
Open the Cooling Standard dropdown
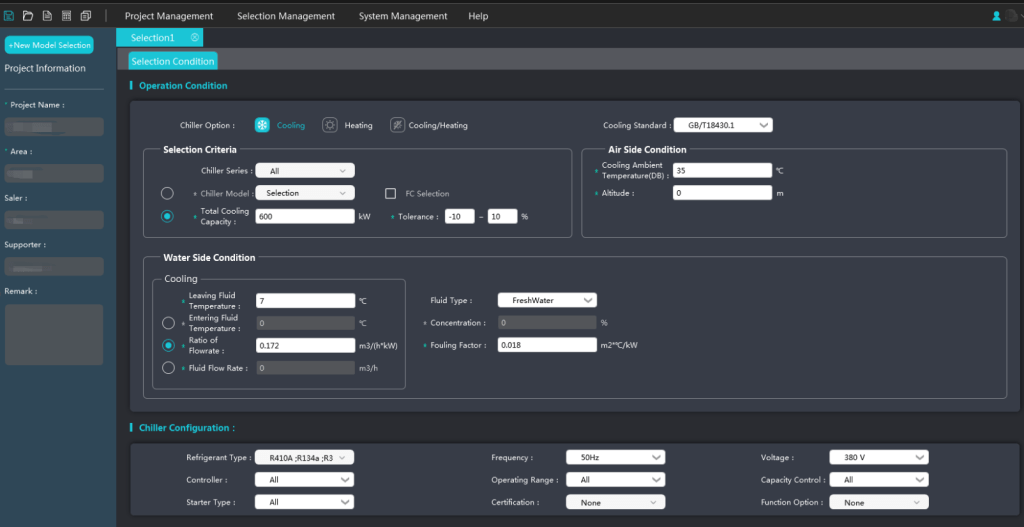[x=723, y=125]
